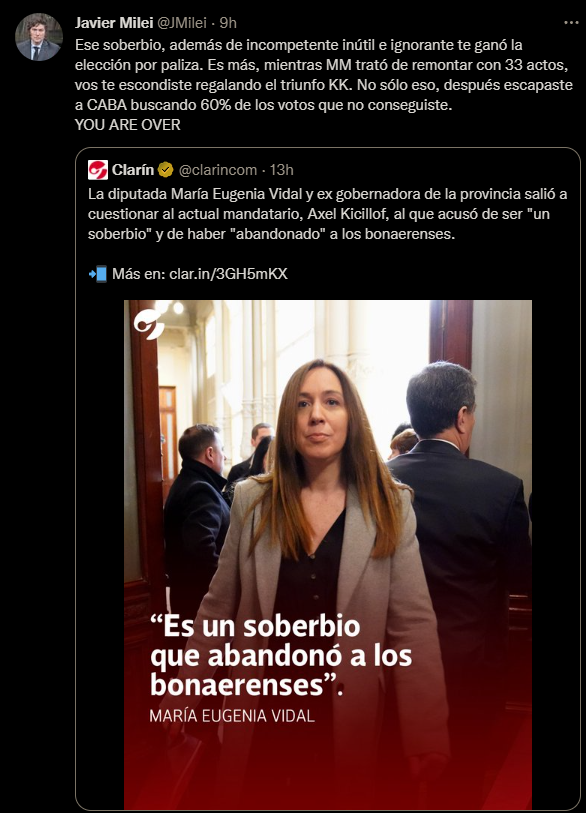
Task: Click the 9h tweet timestamp
Action: (228, 23)
